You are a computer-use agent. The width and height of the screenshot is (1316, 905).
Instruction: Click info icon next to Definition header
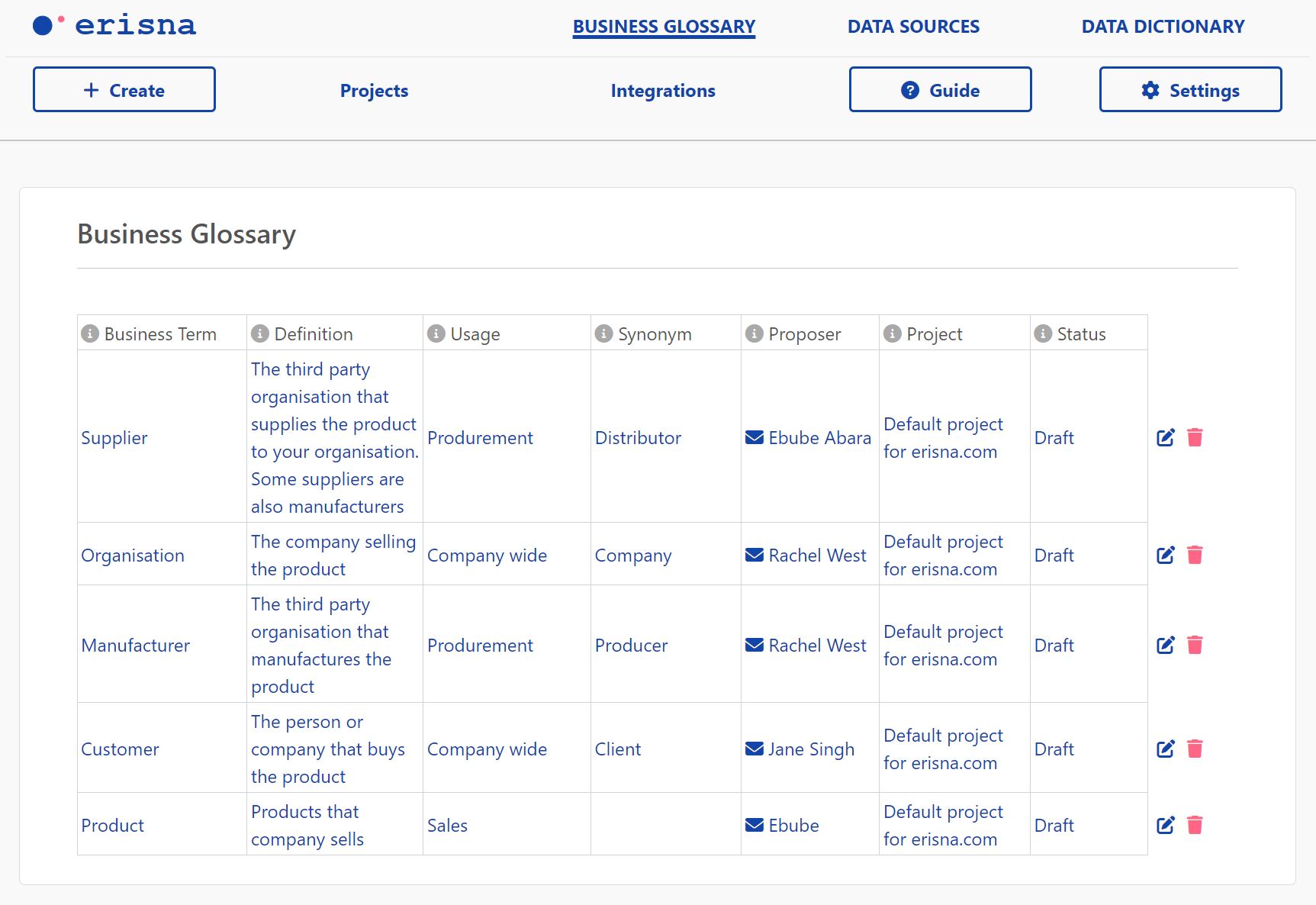[x=260, y=334]
